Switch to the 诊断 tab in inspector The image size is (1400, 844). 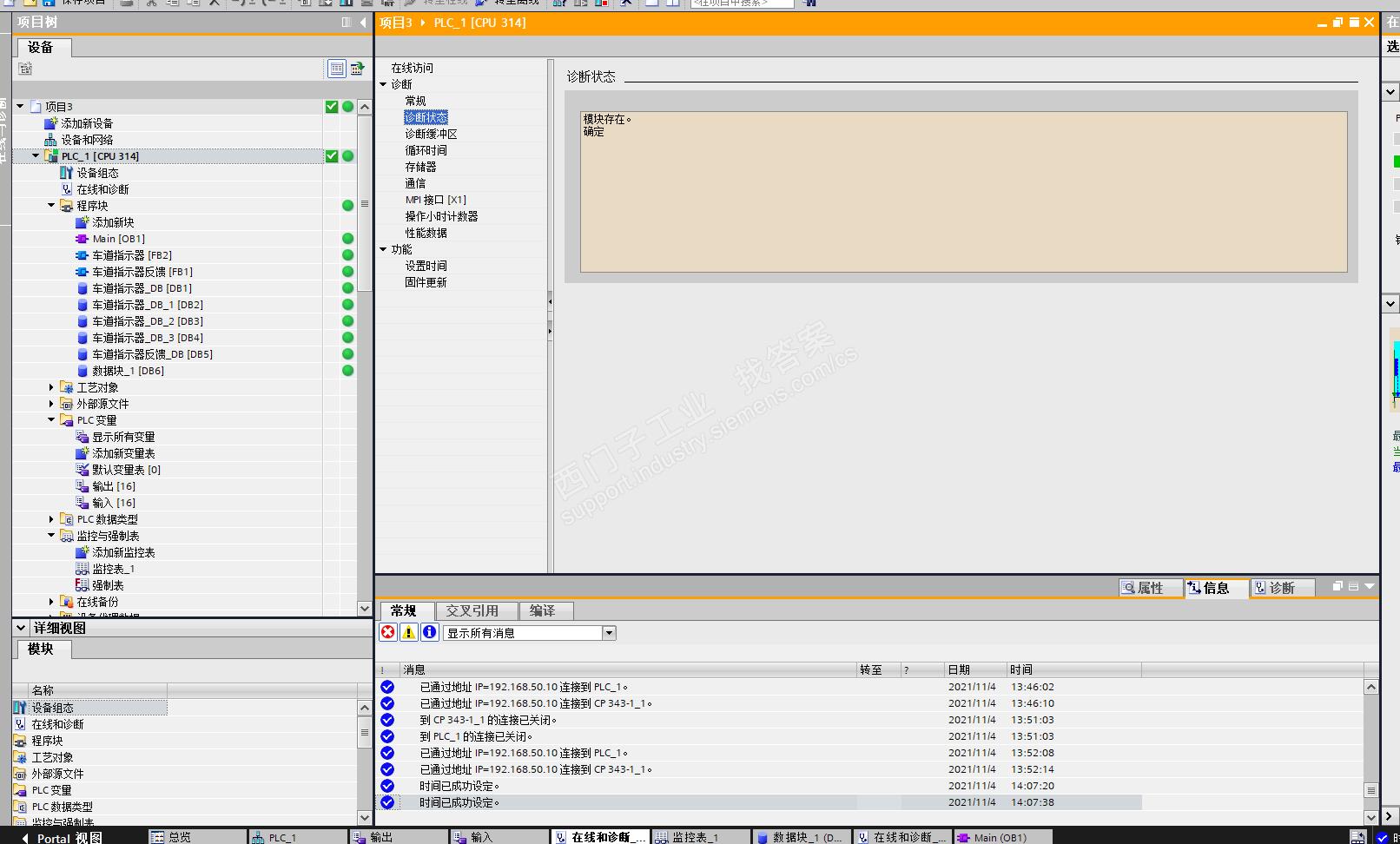click(1282, 588)
